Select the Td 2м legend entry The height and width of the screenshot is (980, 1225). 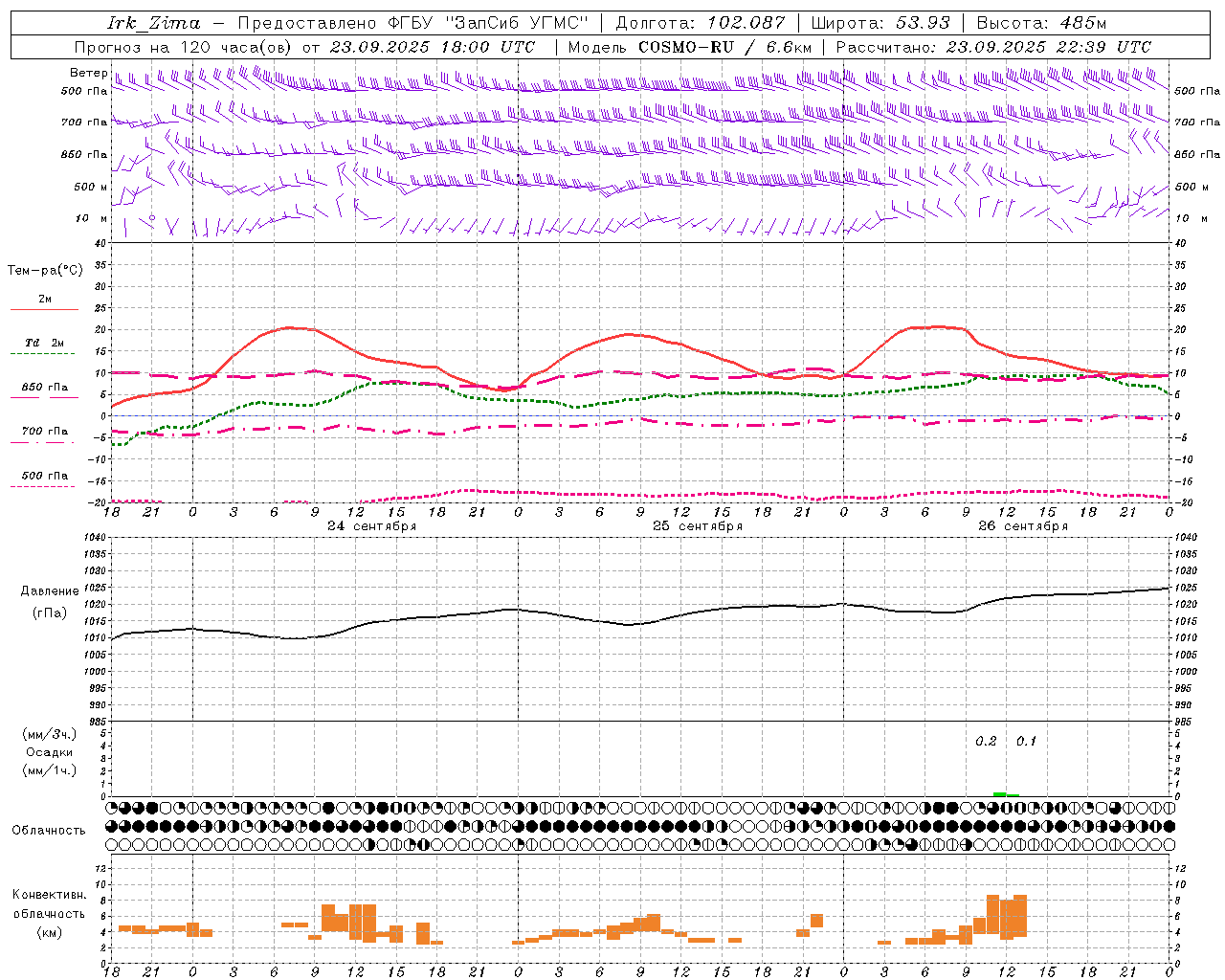pos(45,343)
